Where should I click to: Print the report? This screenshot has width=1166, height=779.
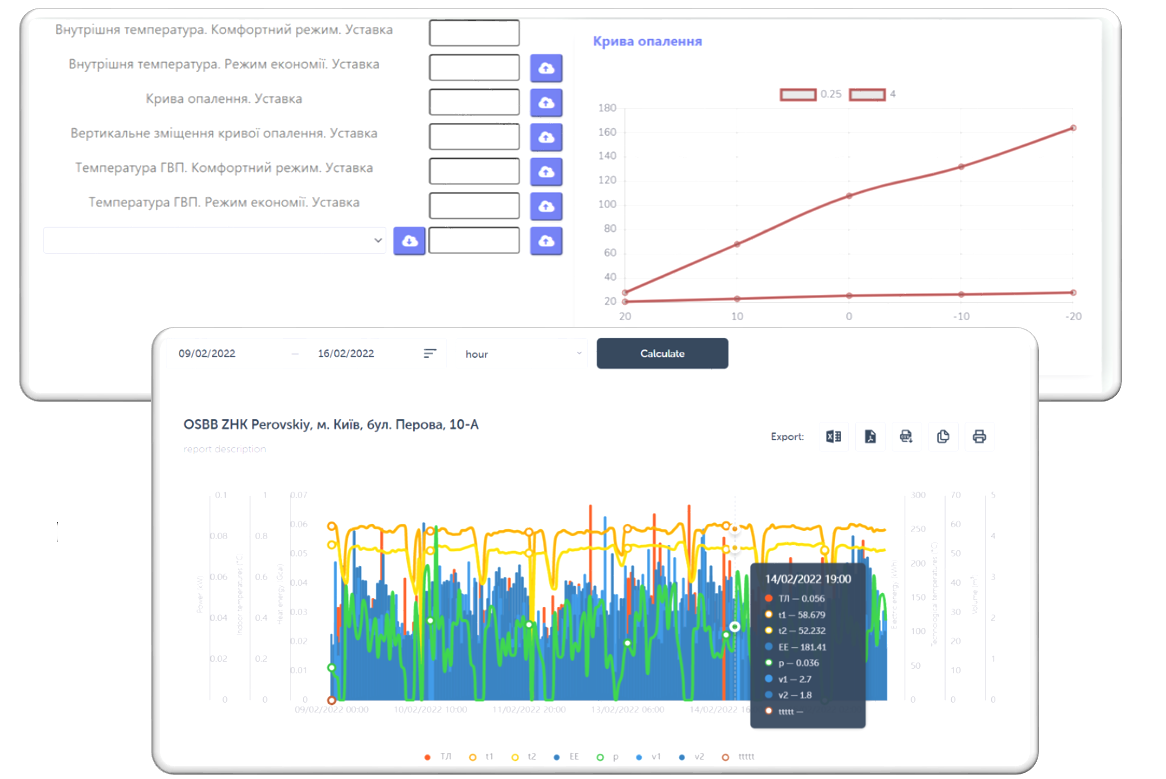[979, 436]
